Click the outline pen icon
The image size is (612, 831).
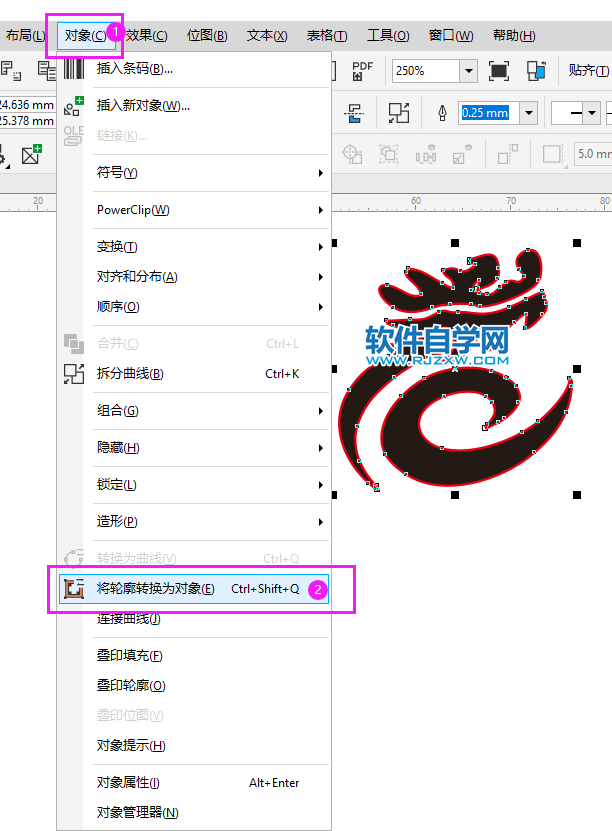click(442, 113)
